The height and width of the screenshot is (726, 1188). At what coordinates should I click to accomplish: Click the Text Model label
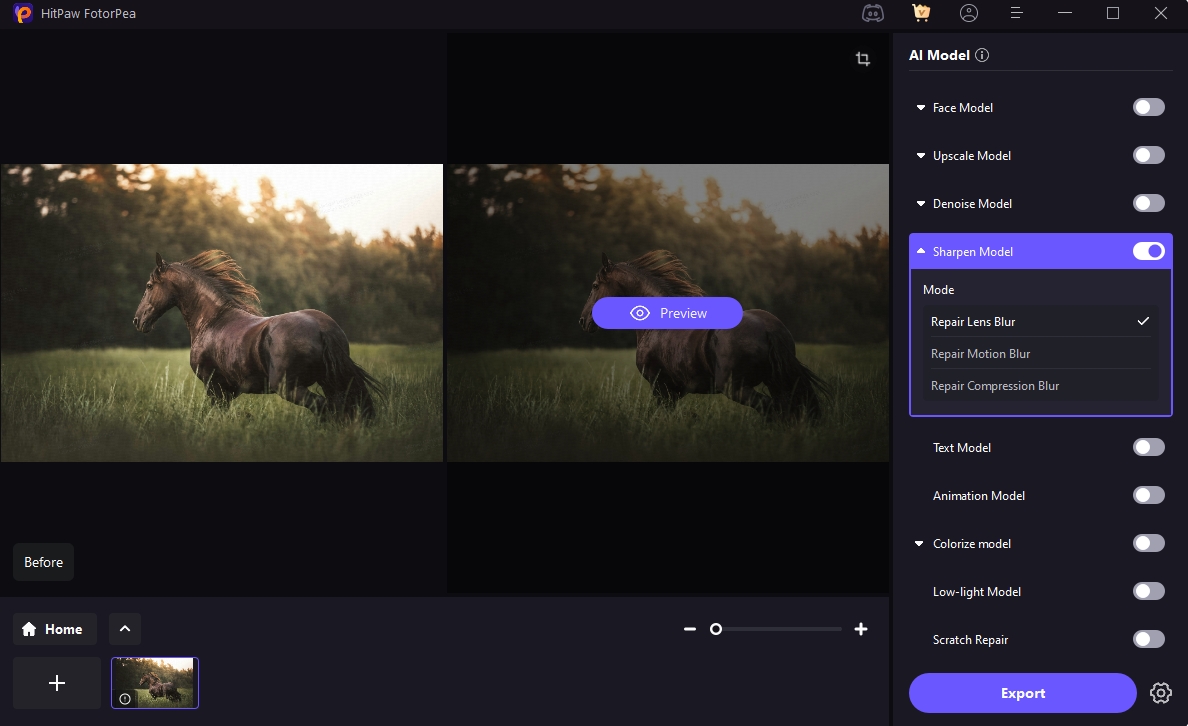[961, 447]
